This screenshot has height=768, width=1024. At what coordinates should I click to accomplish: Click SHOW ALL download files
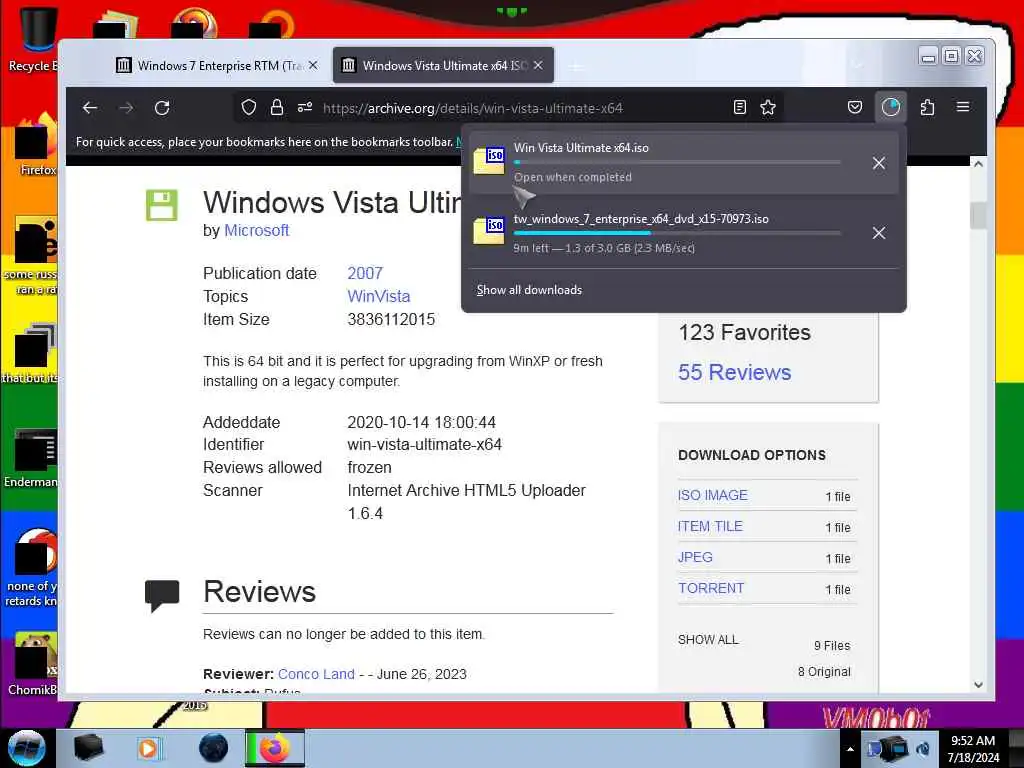(708, 639)
